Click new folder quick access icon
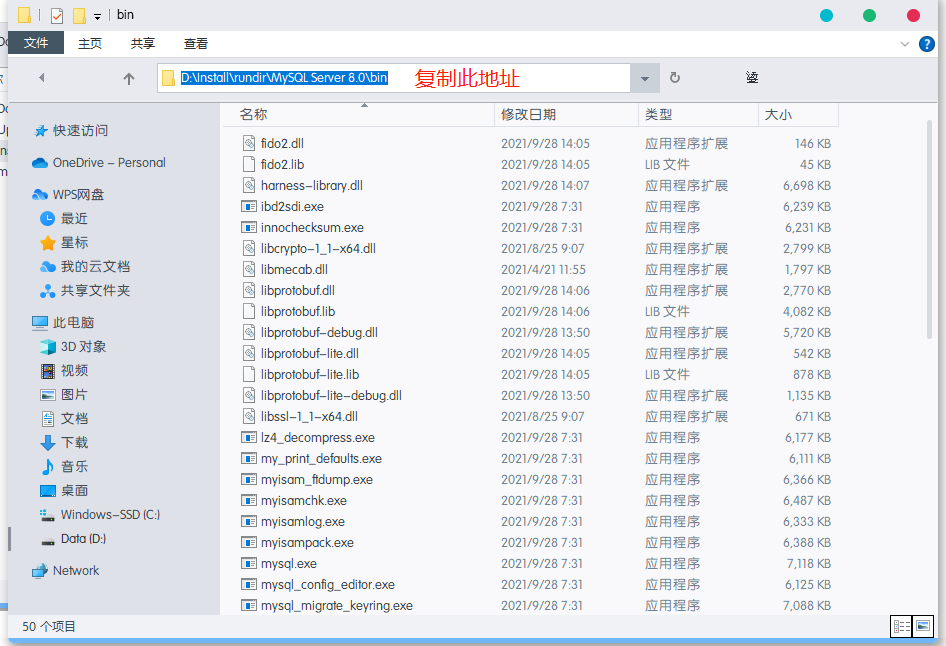This screenshot has height=646, width=946. click(x=79, y=15)
